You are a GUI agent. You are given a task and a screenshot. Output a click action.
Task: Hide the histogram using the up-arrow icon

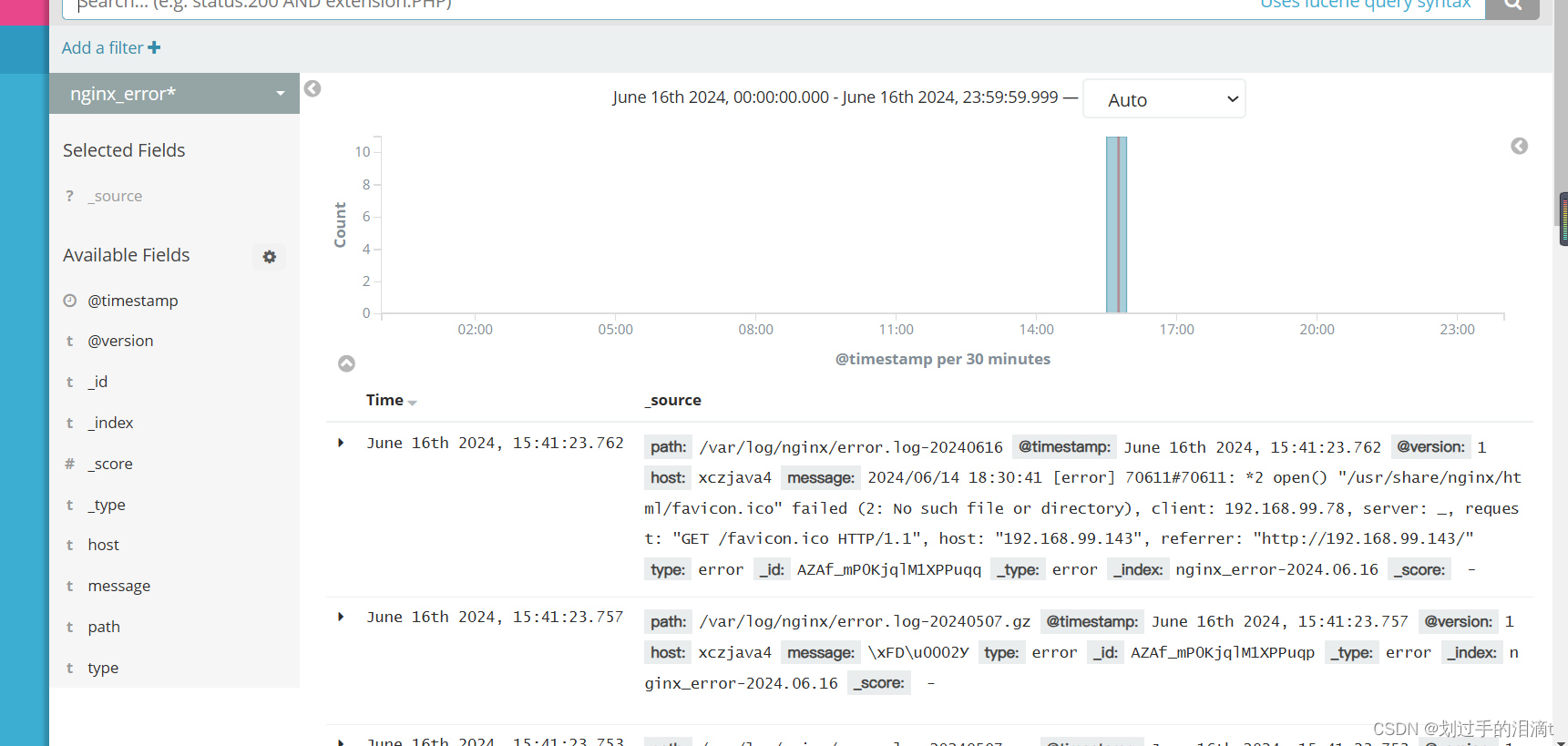[346, 363]
